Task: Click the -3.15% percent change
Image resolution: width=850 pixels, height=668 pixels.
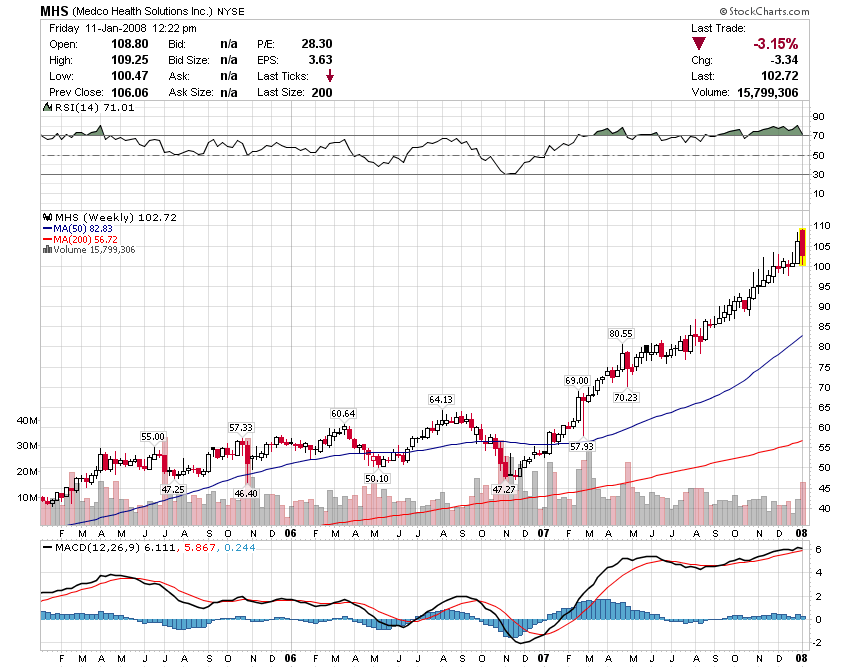Action: point(776,44)
